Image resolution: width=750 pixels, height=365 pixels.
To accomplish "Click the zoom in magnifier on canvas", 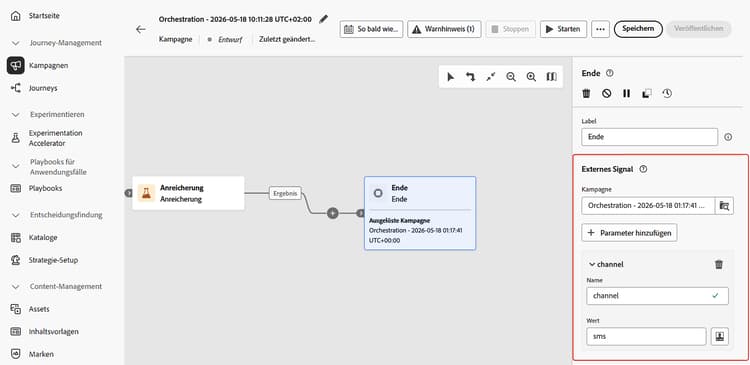I will coord(531,77).
